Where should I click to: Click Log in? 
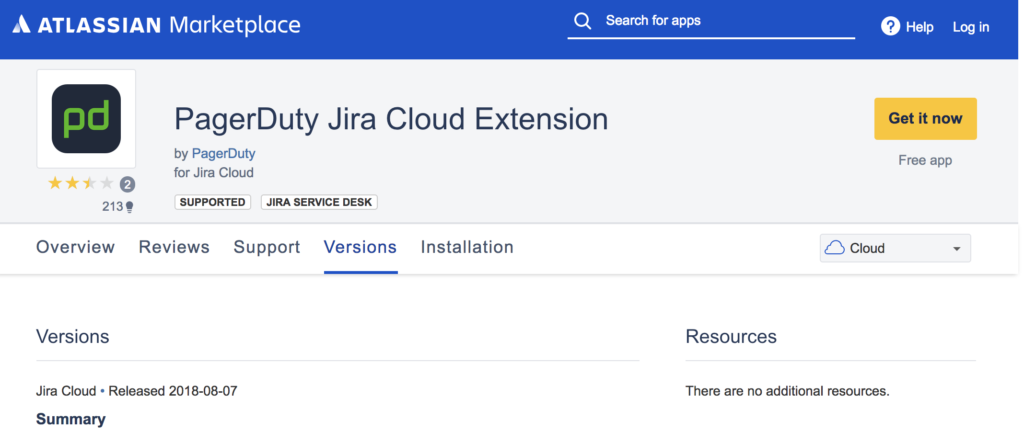click(x=971, y=27)
